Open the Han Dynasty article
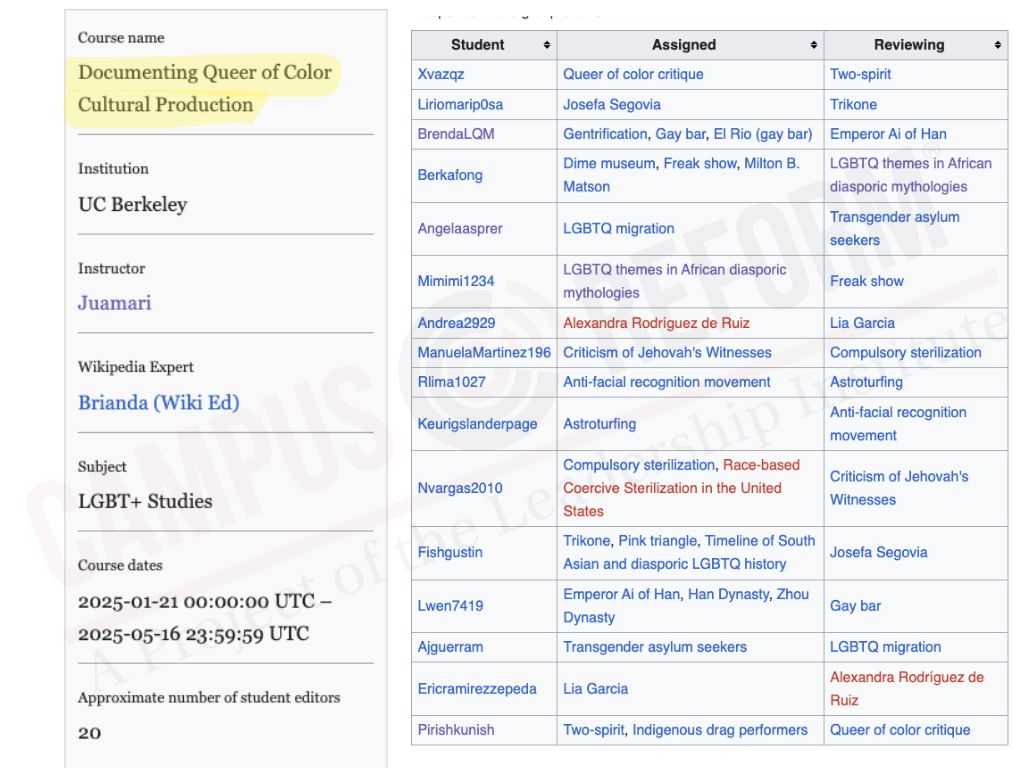Image resolution: width=1024 pixels, height=768 pixels. coord(728,594)
